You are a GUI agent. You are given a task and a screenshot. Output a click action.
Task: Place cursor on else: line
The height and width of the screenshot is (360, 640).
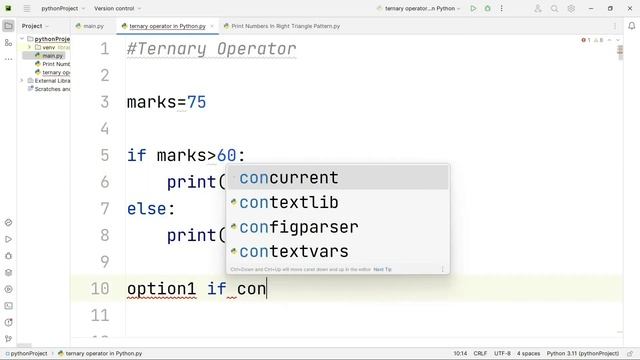151,209
